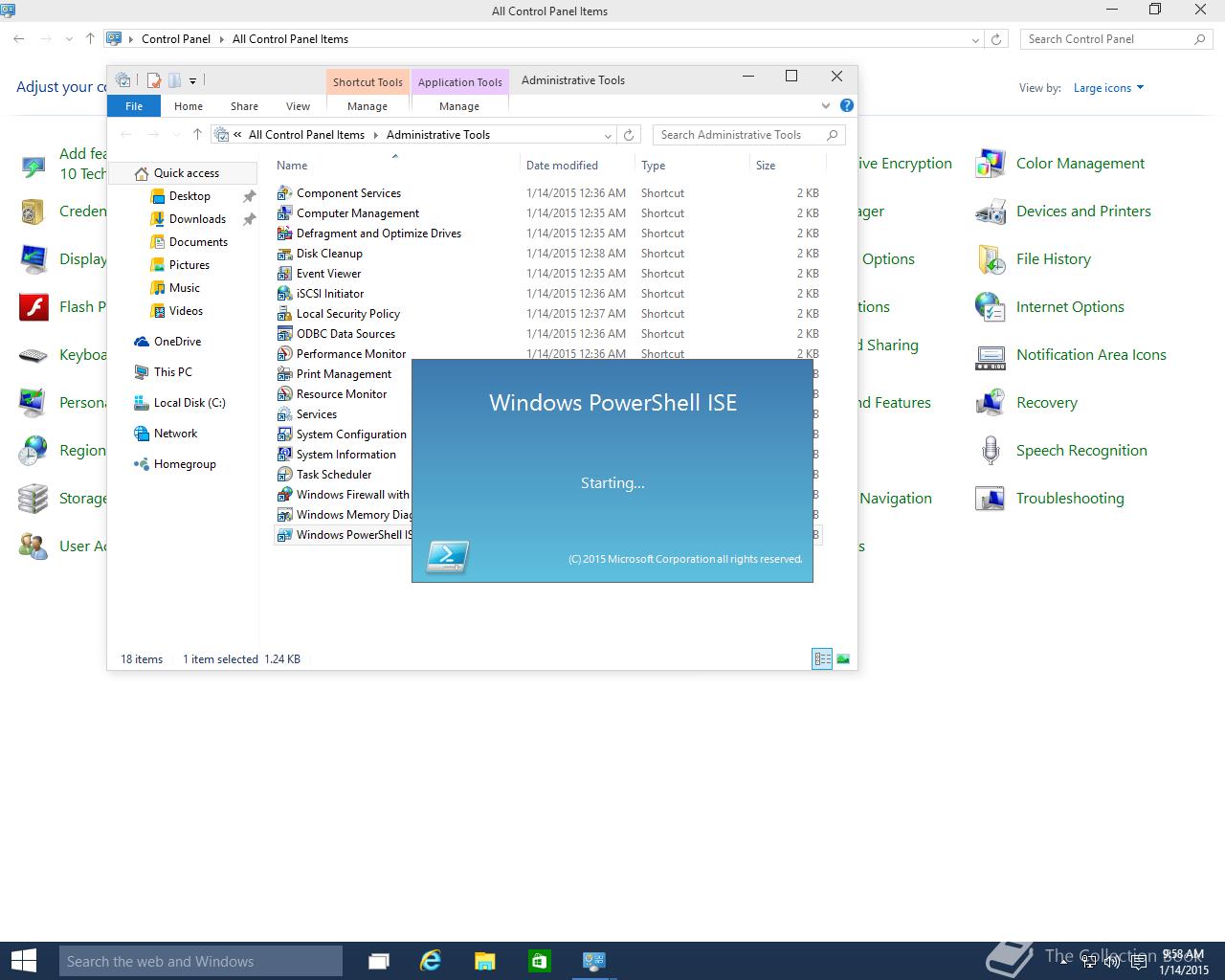The width and height of the screenshot is (1225, 980).
Task: Open recent locations dropdown in Explorer
Action: tap(176, 135)
